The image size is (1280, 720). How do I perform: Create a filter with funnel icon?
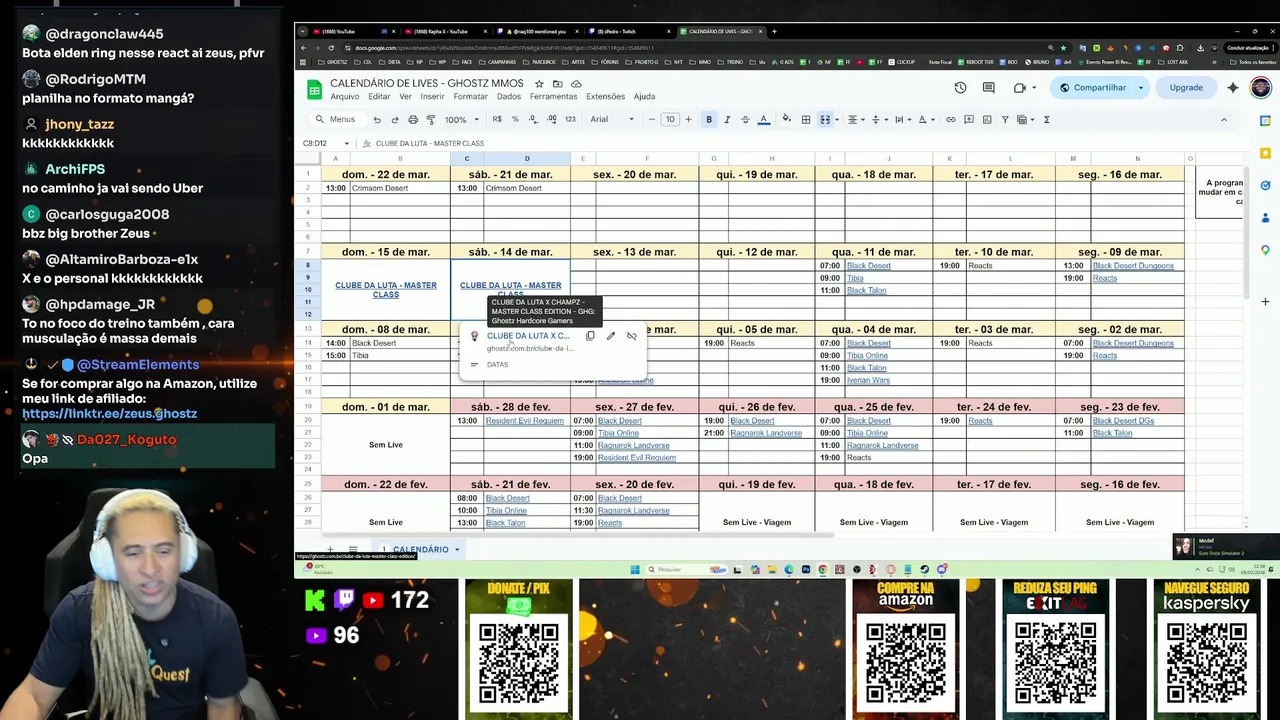click(1005, 119)
